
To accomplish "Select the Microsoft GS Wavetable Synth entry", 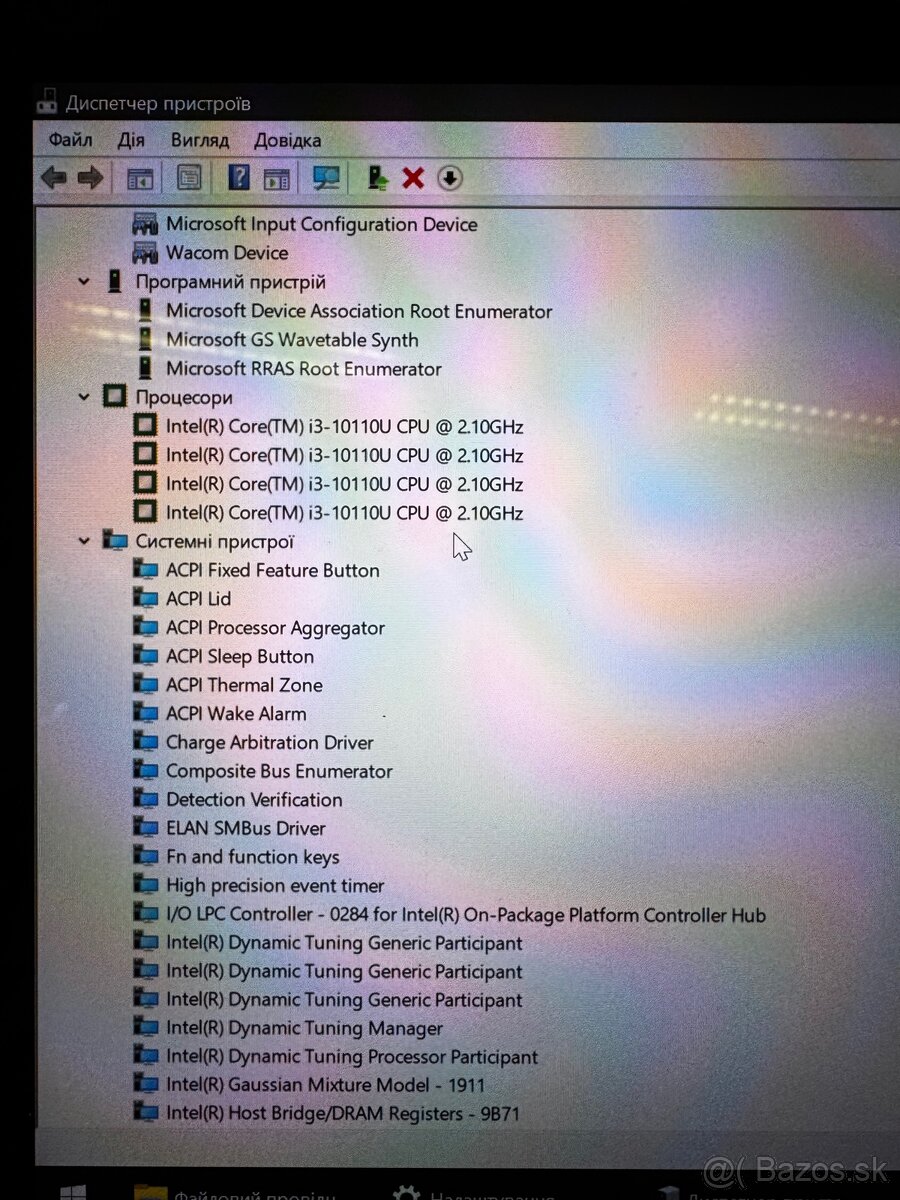I will 292,340.
